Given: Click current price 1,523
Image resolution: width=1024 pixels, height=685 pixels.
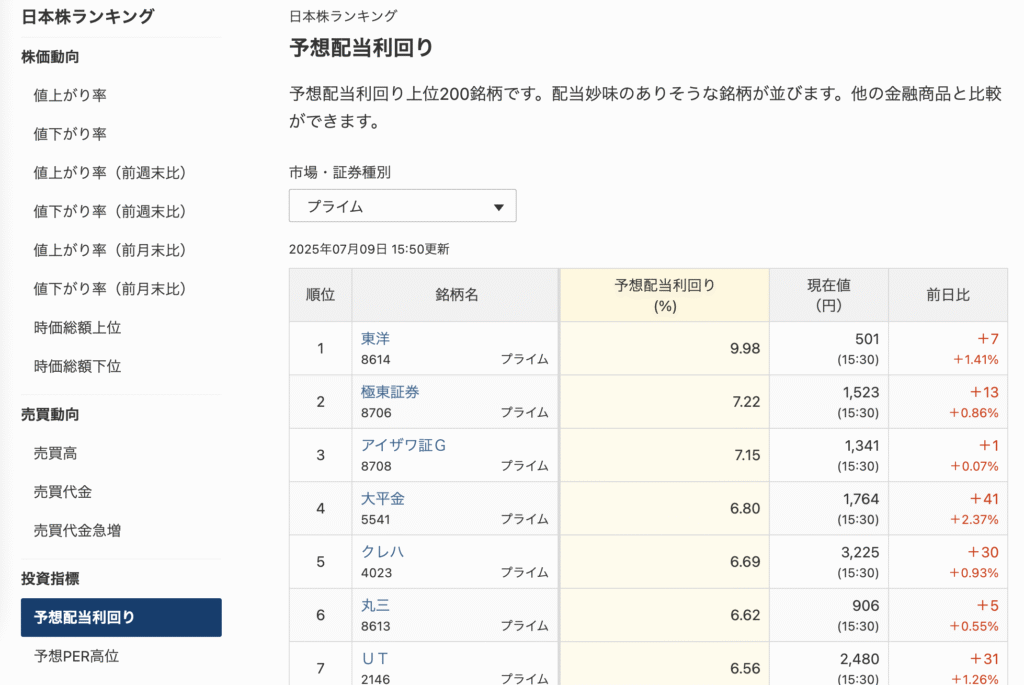Looking at the screenshot, I should tap(861, 392).
